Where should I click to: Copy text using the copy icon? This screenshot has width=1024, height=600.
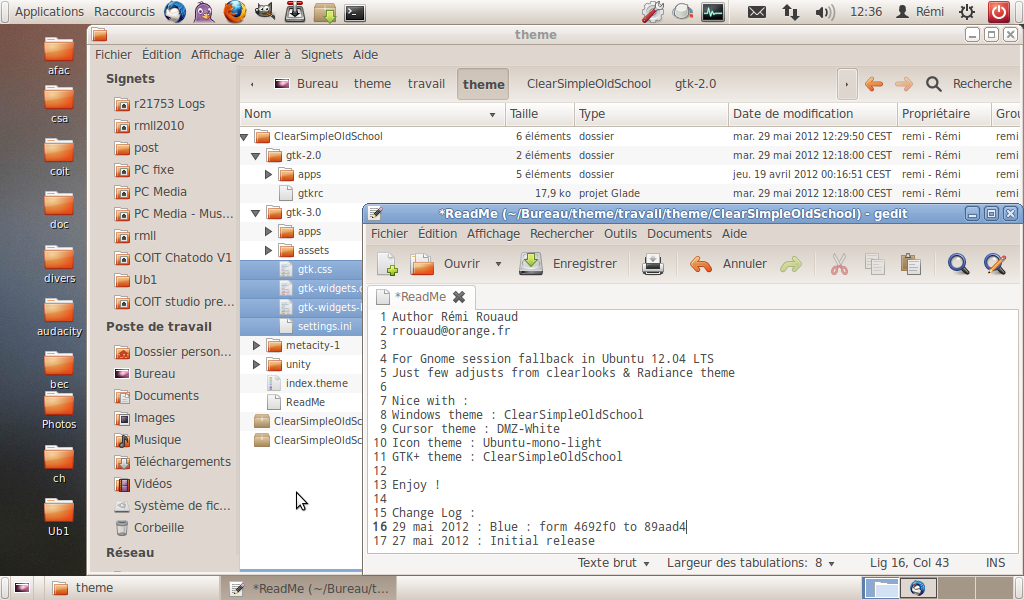pyautogui.click(x=874, y=264)
